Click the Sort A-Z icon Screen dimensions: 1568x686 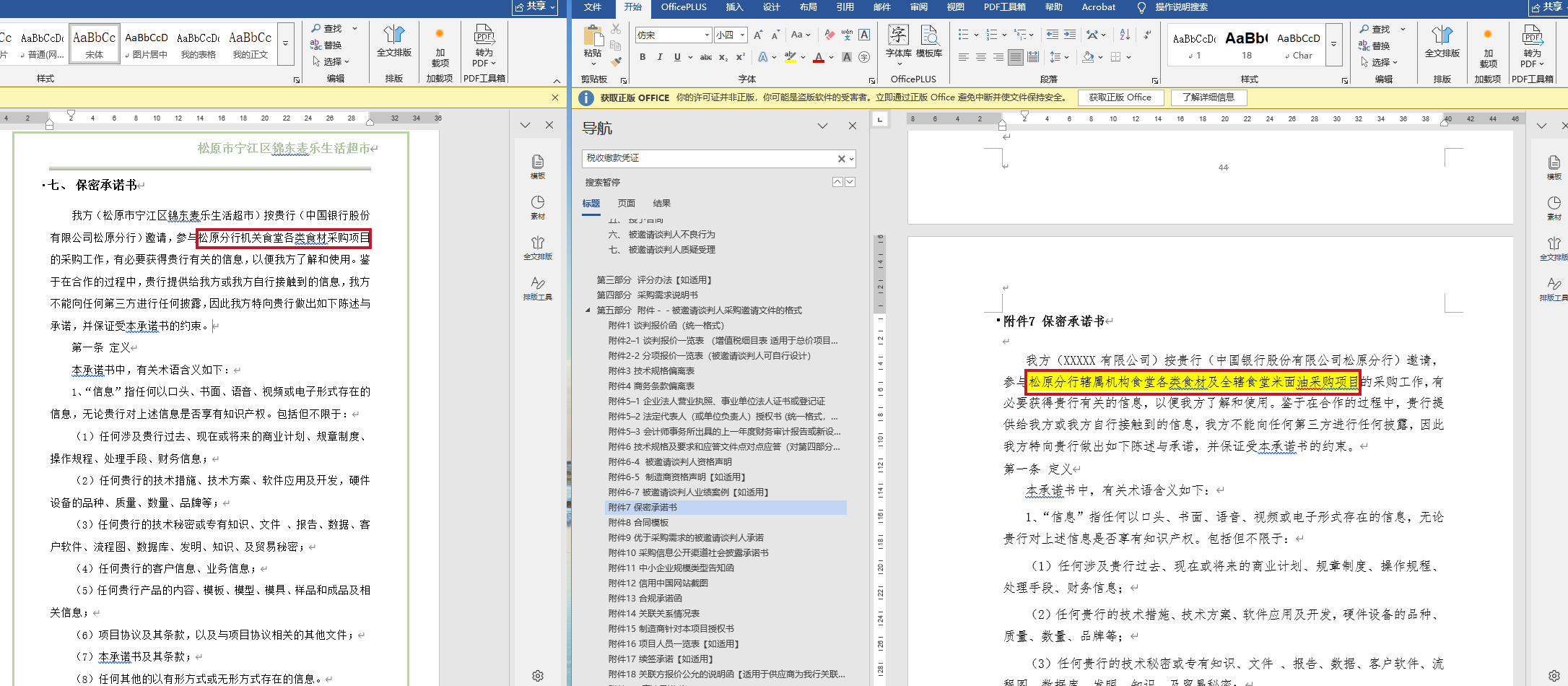pyautogui.click(x=1125, y=35)
